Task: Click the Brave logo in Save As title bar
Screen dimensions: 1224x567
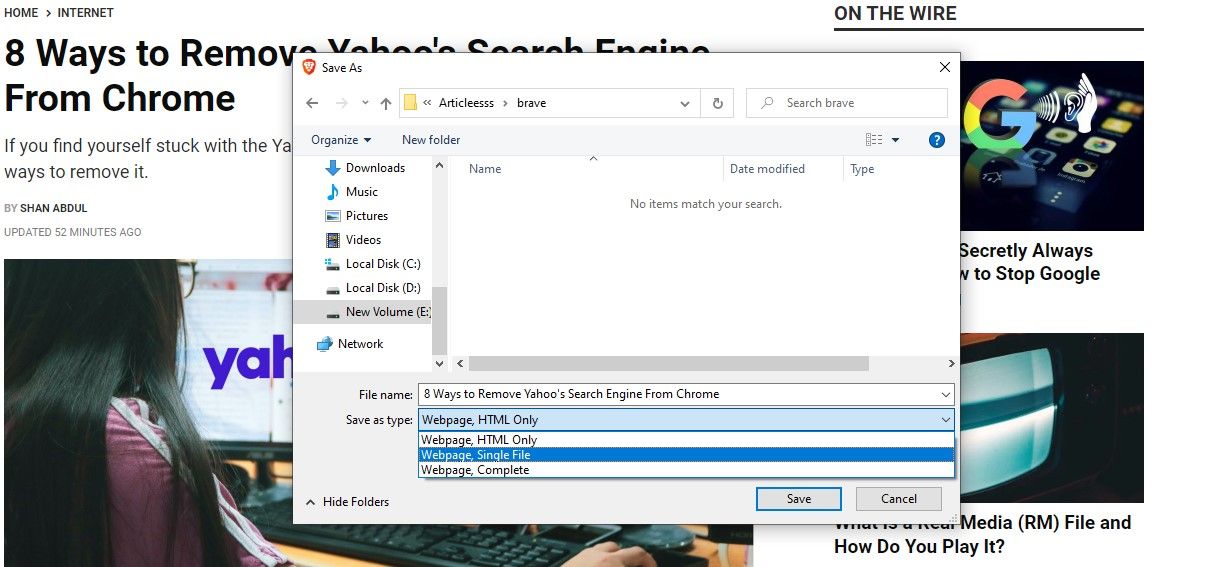Action: tap(309, 67)
